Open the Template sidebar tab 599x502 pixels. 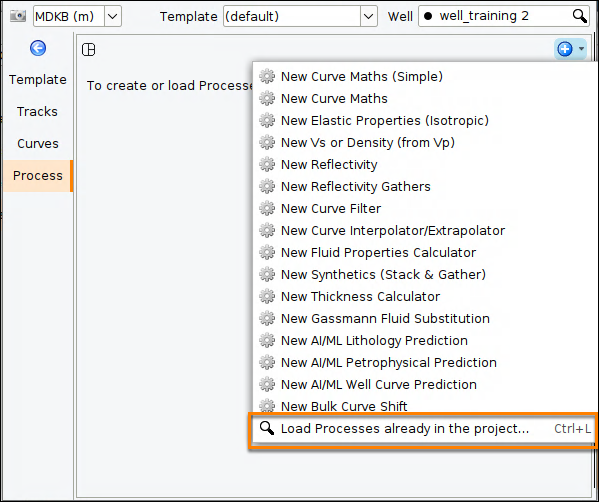pyautogui.click(x=37, y=79)
